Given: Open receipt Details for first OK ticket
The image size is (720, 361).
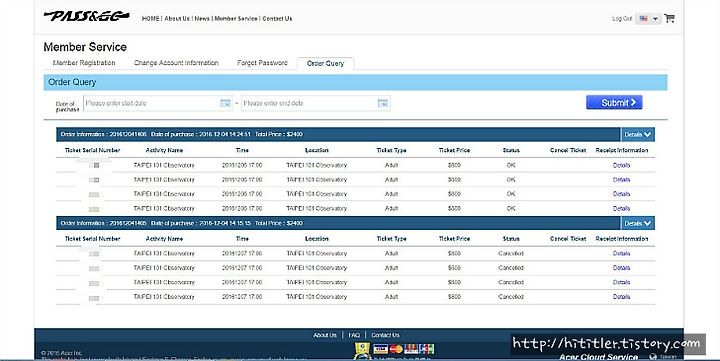Looking at the screenshot, I should tap(621, 165).
